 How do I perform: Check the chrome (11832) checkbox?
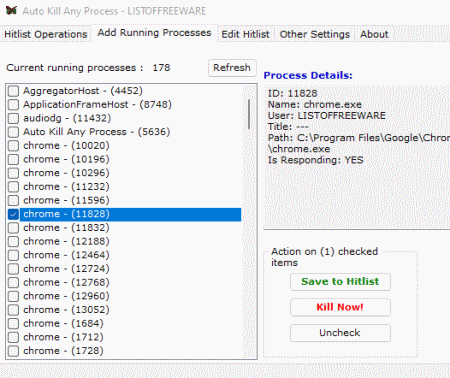13,228
